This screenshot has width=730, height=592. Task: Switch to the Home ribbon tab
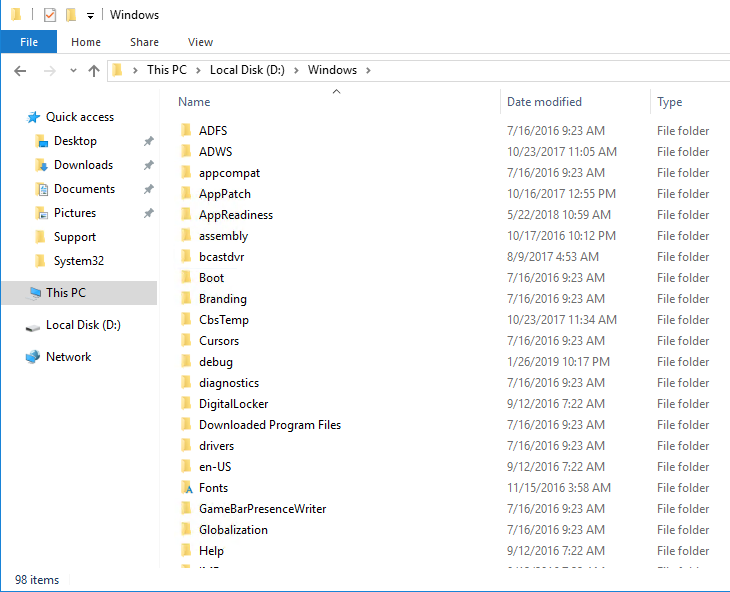click(x=86, y=42)
